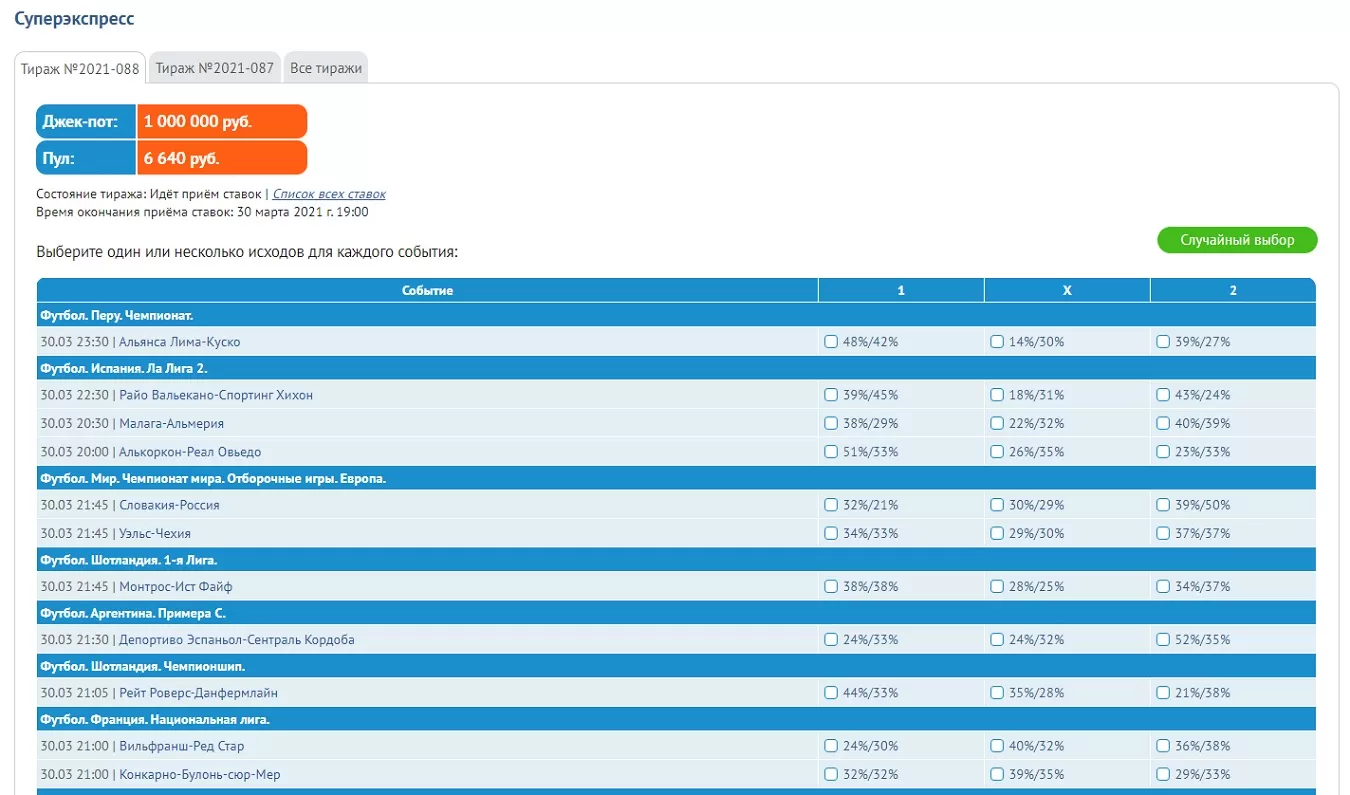1350x795 pixels.
Task: Select outcome 2 for Малага-Альмерия
Action: [1163, 424]
